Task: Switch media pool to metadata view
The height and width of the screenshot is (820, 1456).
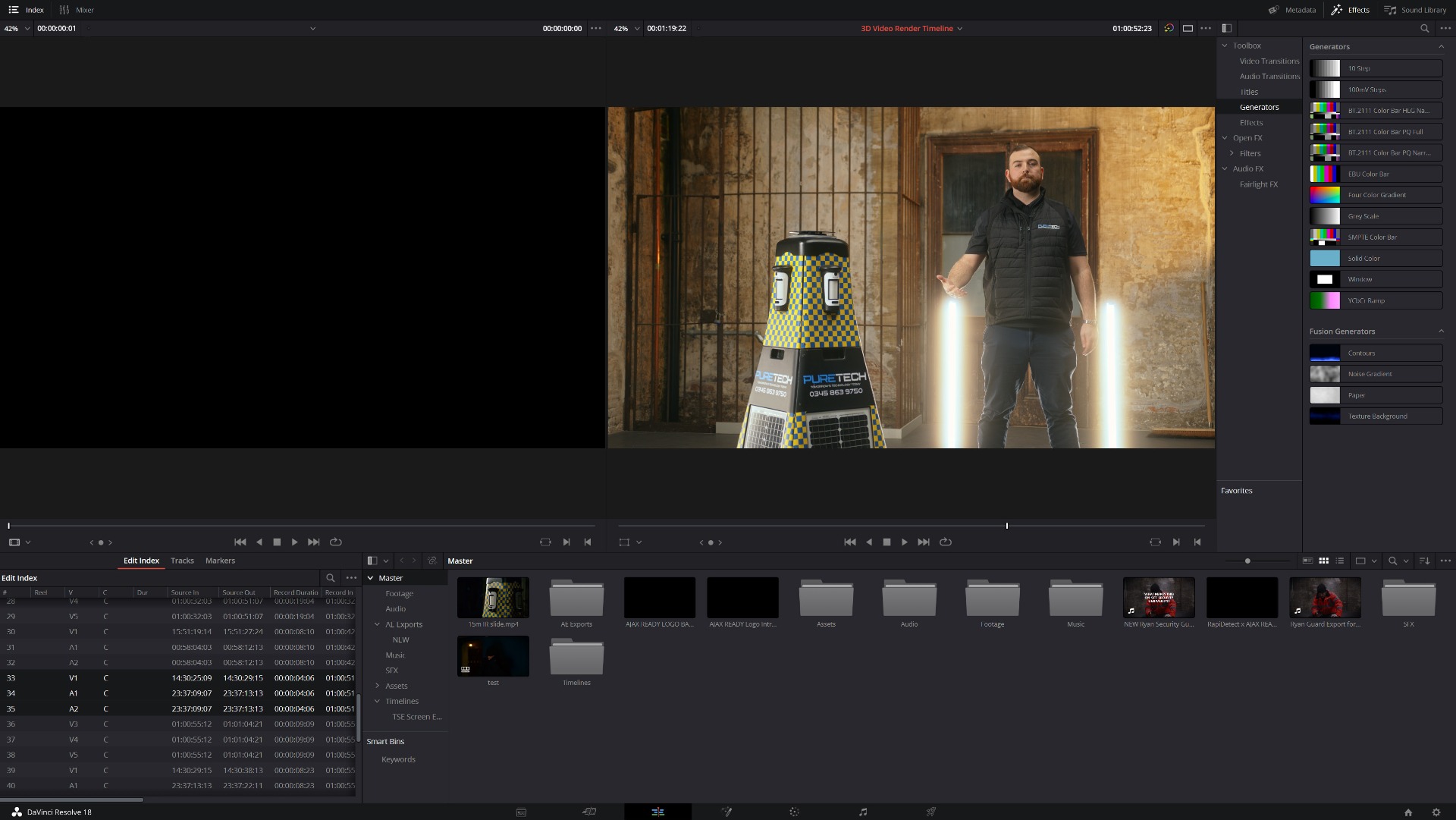Action: pos(1307,561)
